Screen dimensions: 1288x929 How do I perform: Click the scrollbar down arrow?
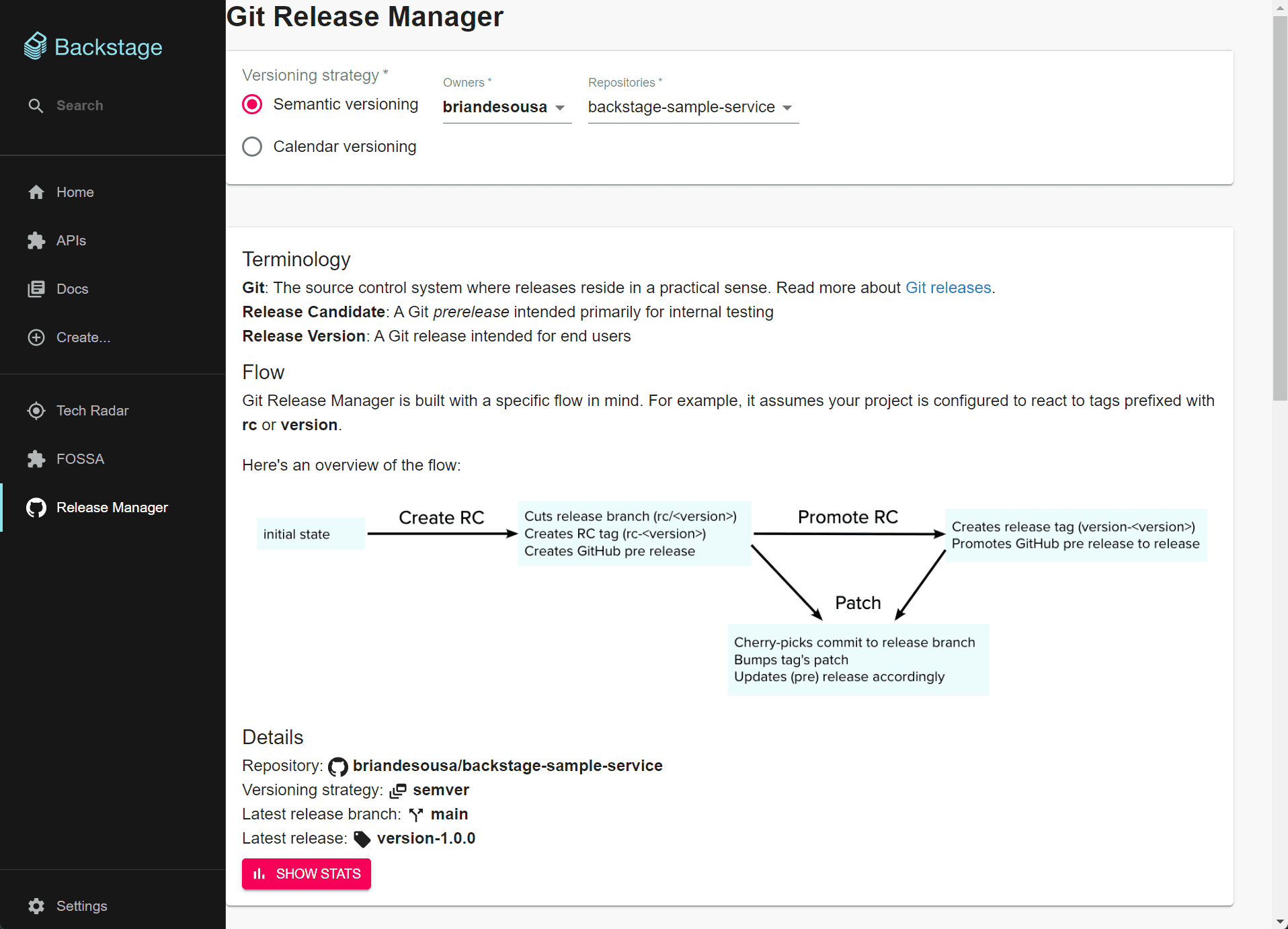pyautogui.click(x=1280, y=922)
